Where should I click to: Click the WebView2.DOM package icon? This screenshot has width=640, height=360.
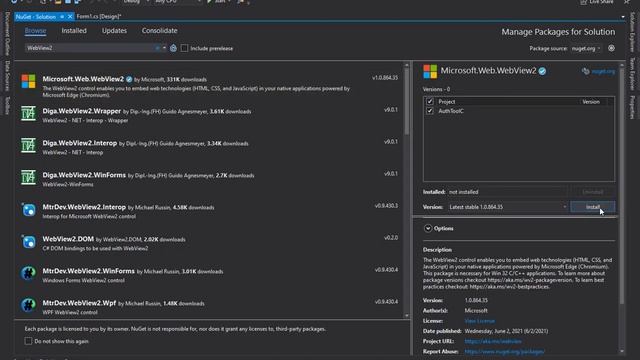tap(29, 241)
